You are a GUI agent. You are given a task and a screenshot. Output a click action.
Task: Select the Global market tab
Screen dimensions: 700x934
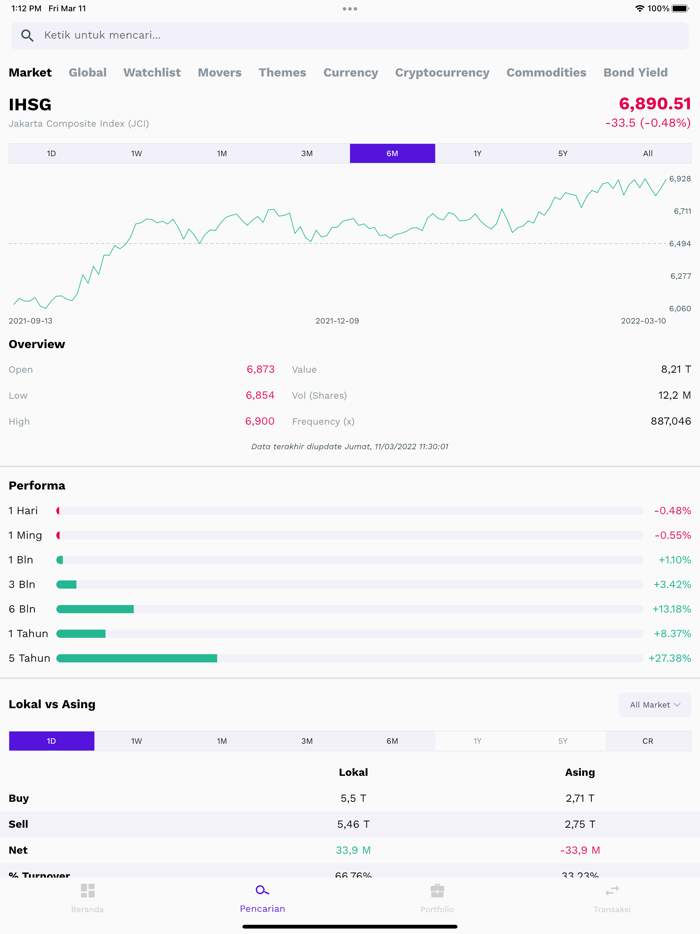pyautogui.click(x=87, y=72)
